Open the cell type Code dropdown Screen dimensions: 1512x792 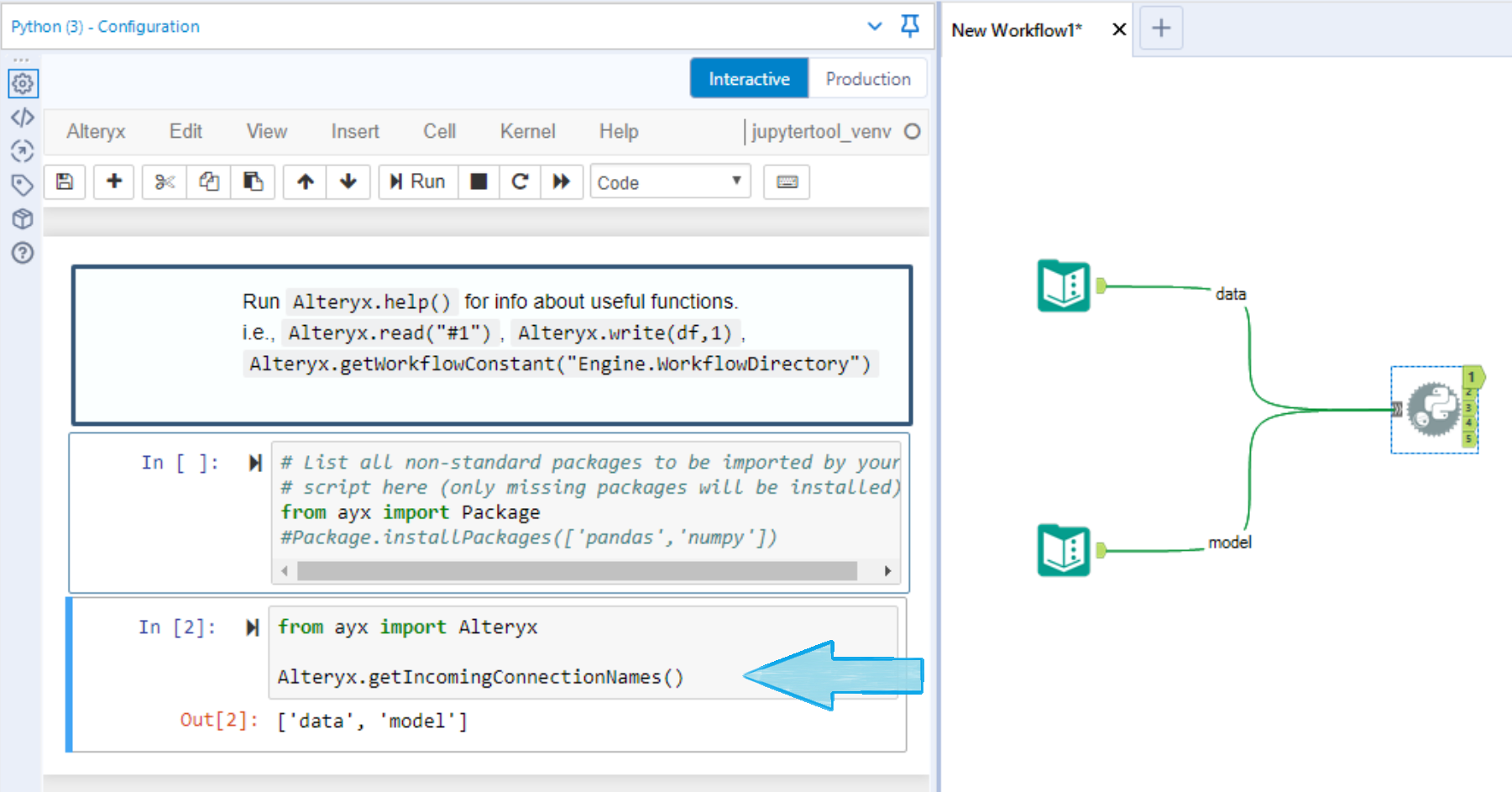[x=670, y=182]
